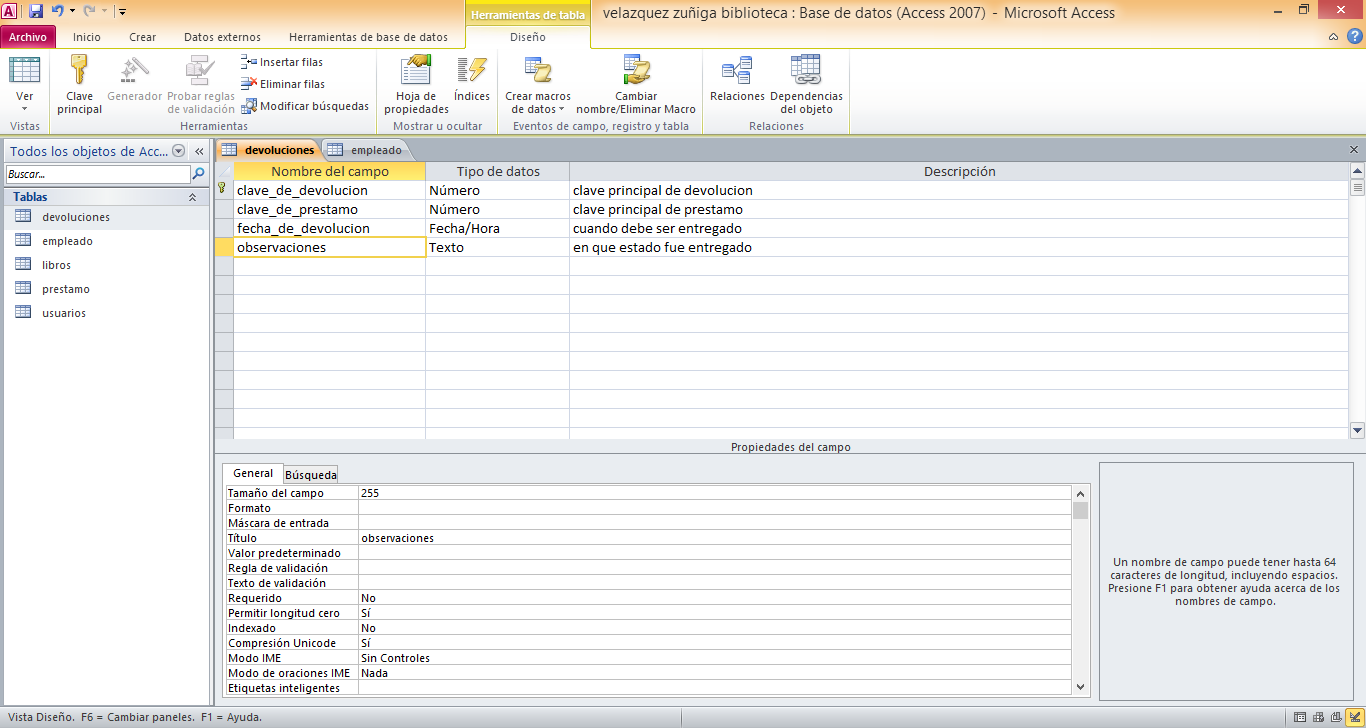This screenshot has height=728, width=1366.
Task: Close the current table design document
Action: click(1355, 150)
